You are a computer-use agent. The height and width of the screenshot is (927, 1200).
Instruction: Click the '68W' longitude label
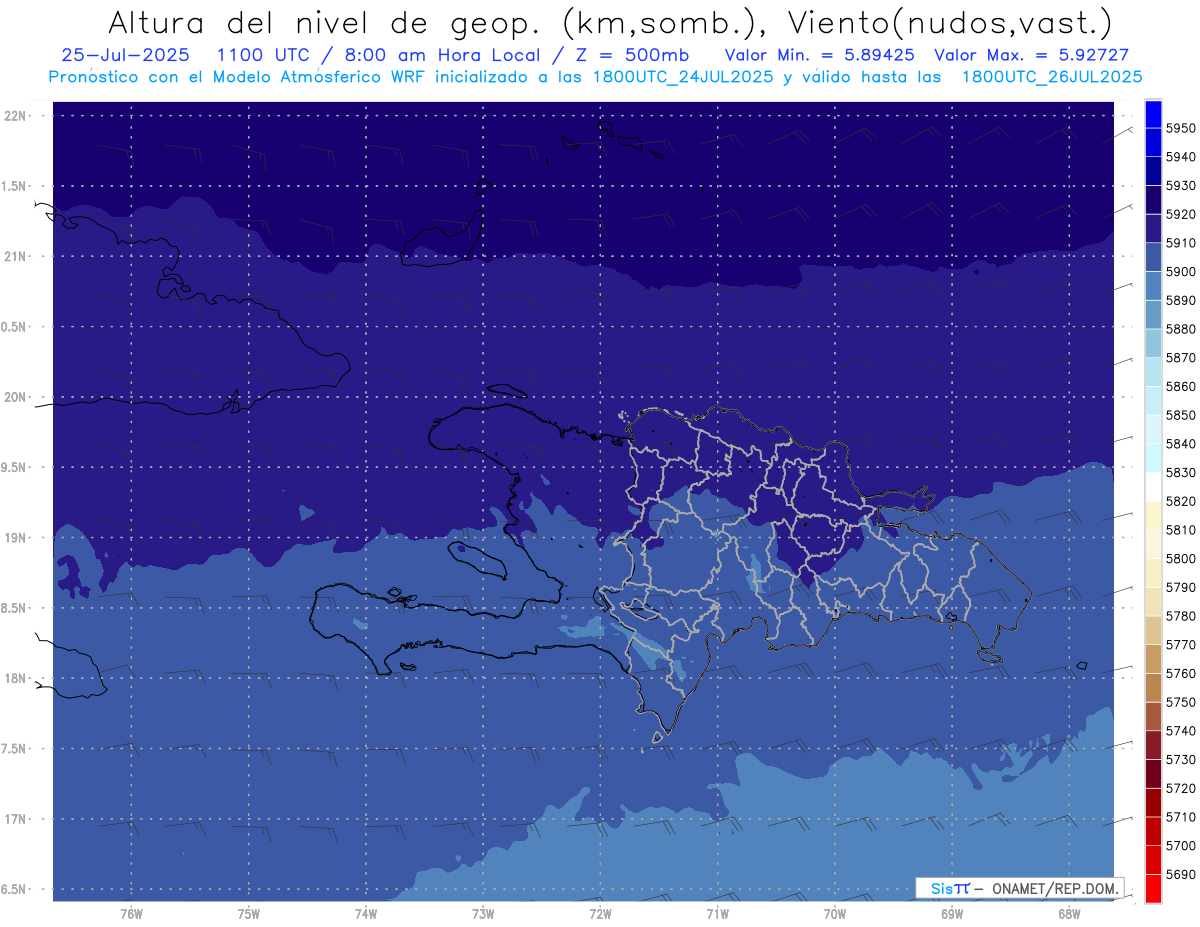click(1069, 914)
